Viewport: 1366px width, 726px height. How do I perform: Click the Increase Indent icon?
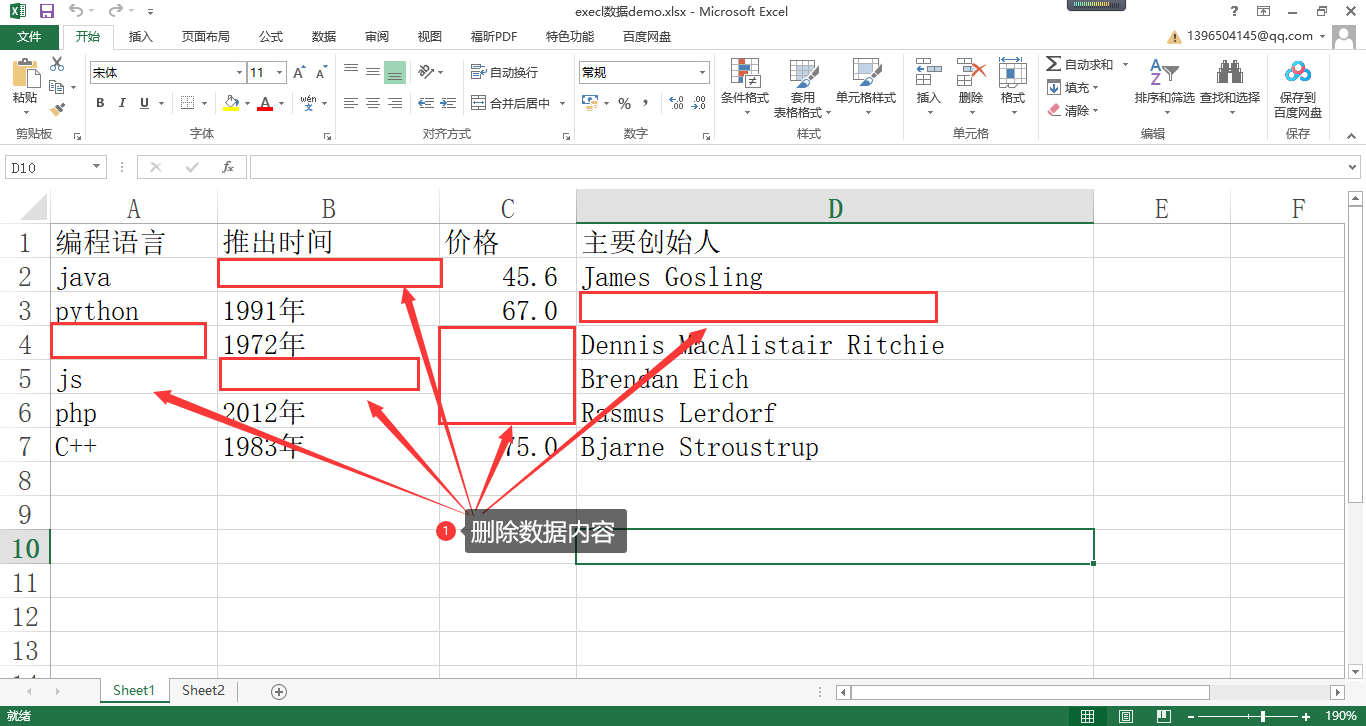(448, 103)
